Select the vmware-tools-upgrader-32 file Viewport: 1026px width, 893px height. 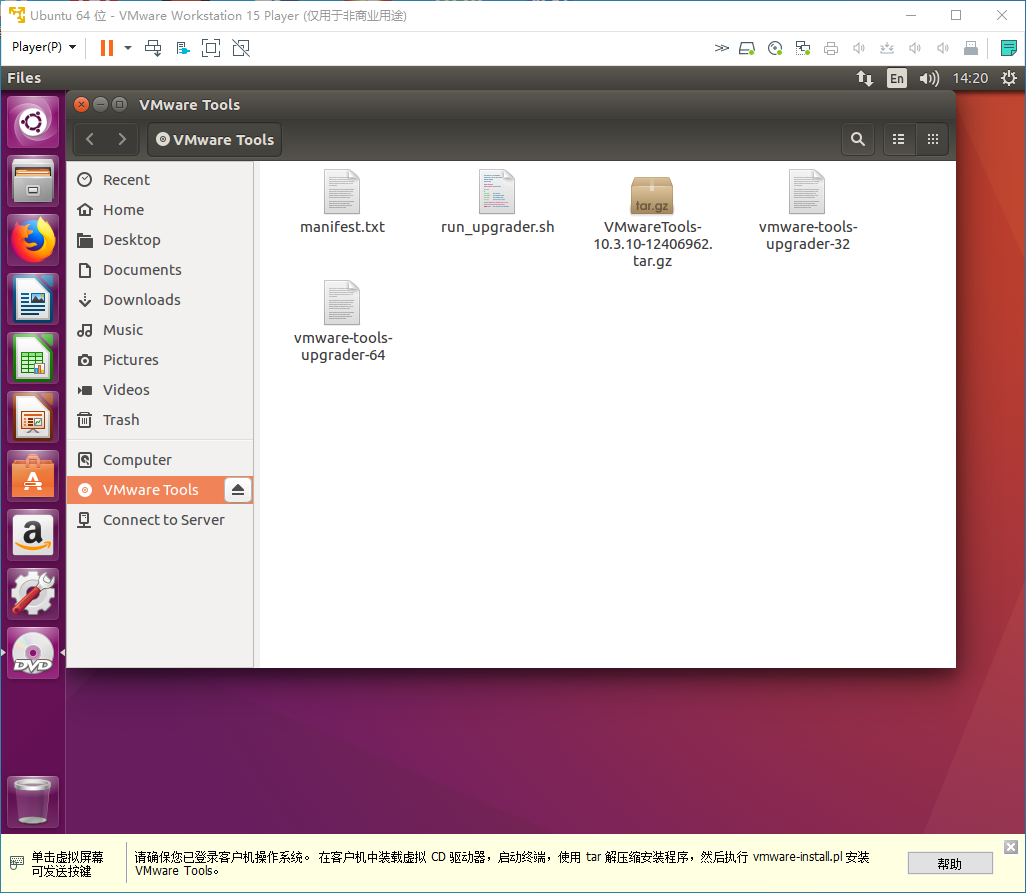pos(807,211)
